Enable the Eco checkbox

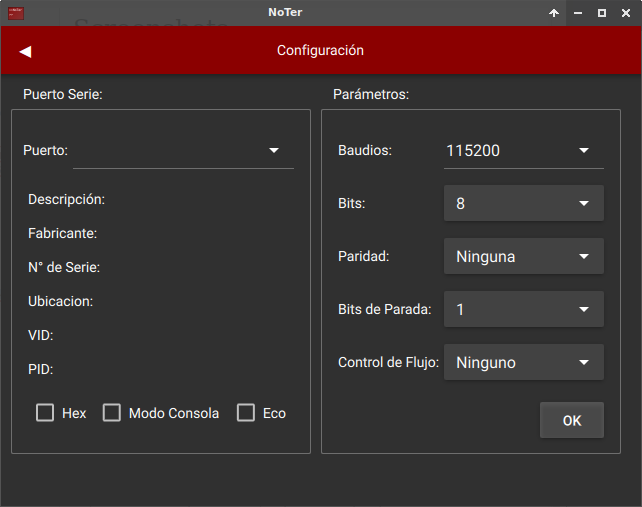click(246, 413)
